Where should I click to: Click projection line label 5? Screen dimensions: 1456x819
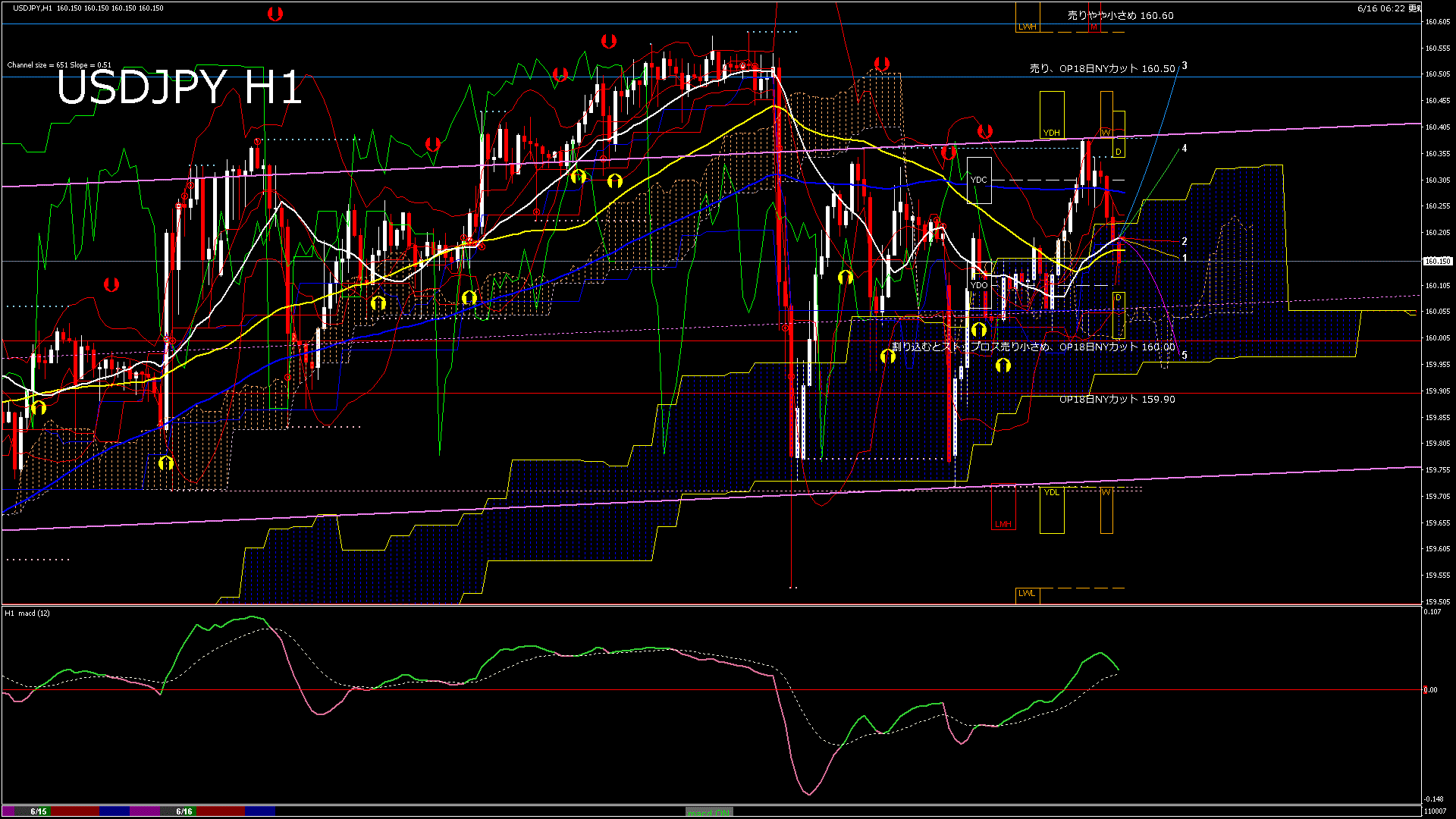(1185, 355)
